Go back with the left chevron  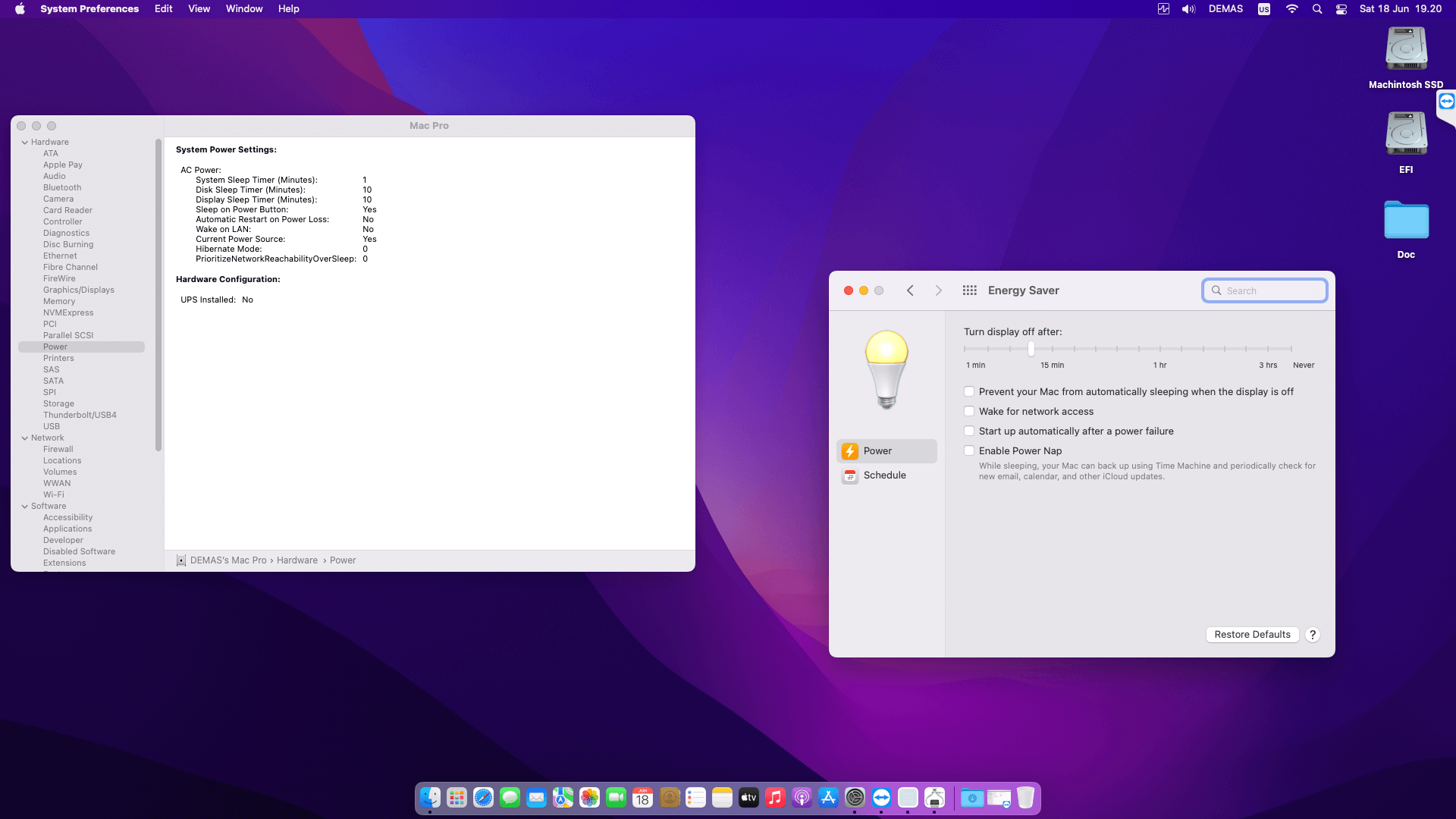click(910, 290)
